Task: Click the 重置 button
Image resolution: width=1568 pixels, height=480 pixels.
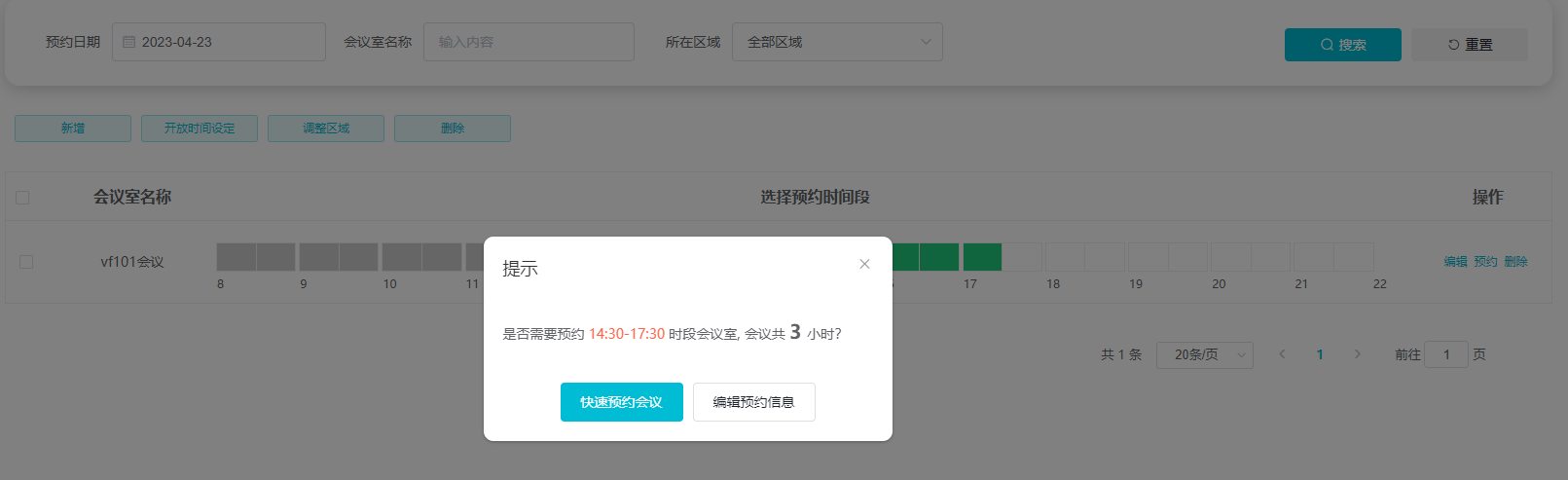Action: [1469, 45]
